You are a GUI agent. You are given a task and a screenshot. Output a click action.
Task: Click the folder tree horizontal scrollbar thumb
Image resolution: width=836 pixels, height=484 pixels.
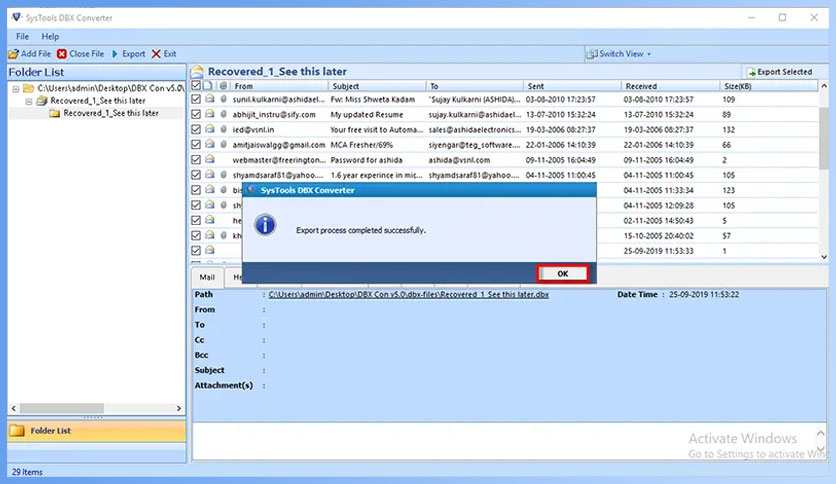click(62, 408)
